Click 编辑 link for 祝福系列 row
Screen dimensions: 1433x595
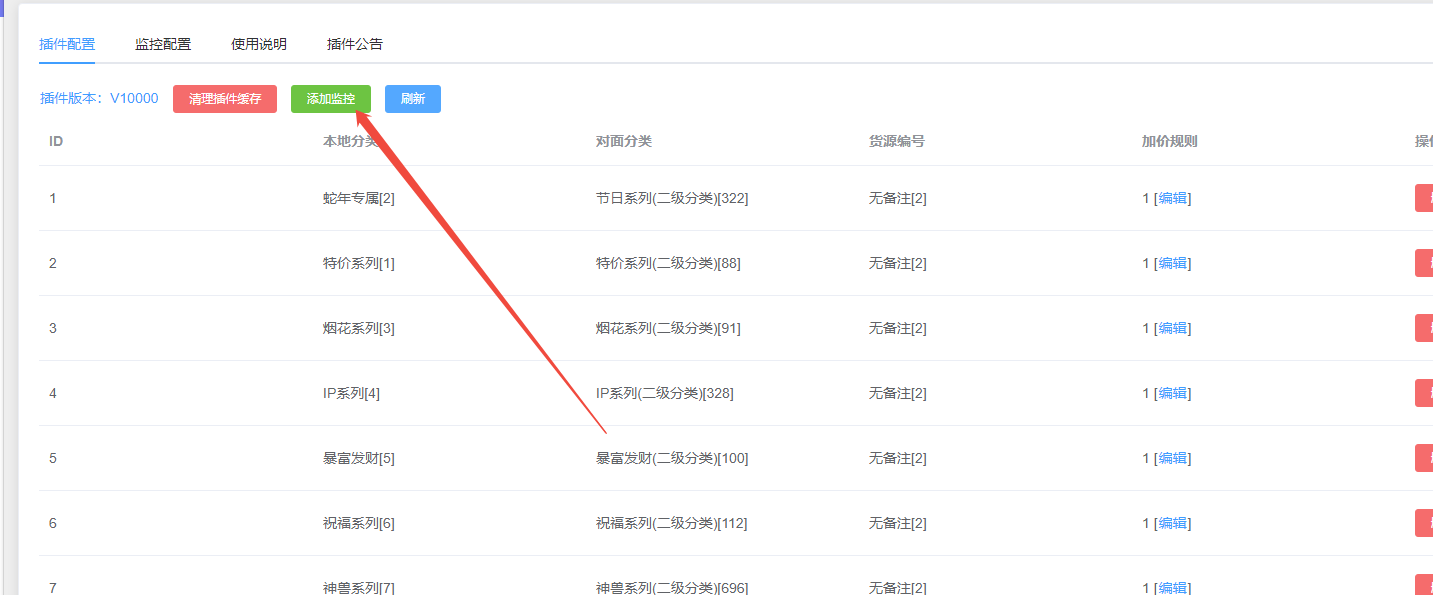coord(1173,523)
